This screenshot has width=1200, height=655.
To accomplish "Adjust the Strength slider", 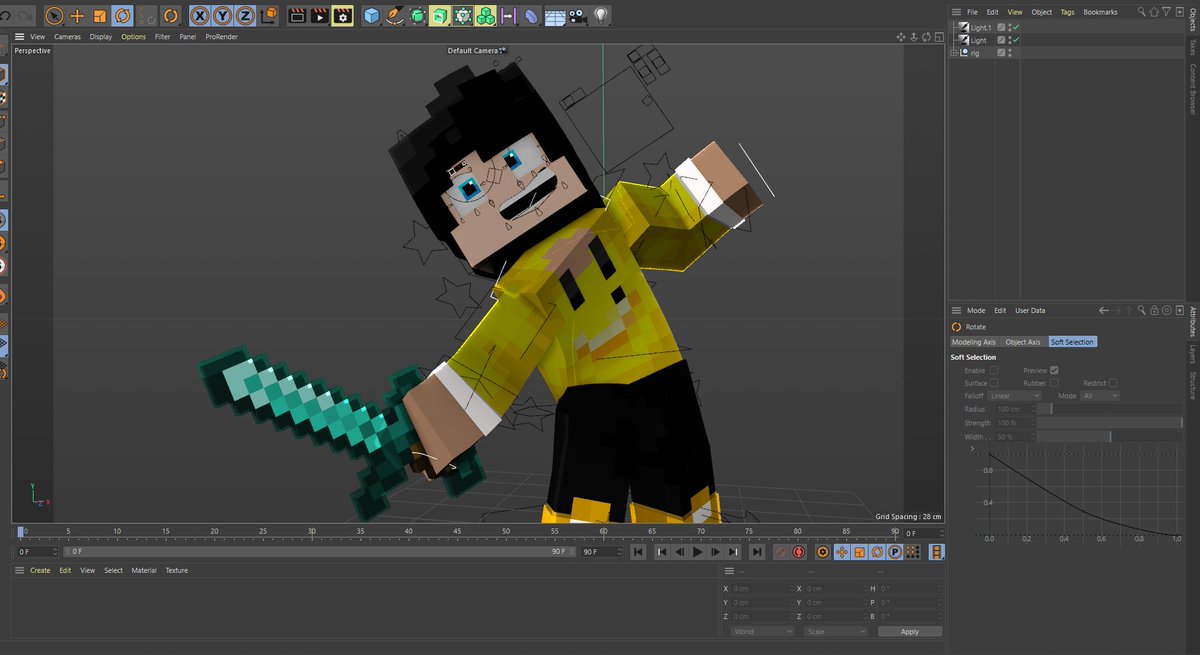I will pyautogui.click(x=1110, y=423).
